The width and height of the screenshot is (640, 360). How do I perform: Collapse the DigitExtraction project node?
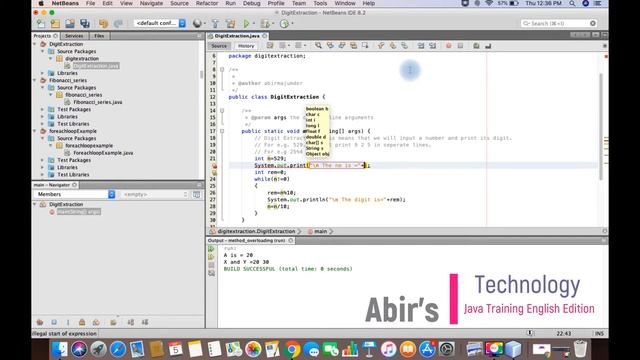tap(35, 44)
